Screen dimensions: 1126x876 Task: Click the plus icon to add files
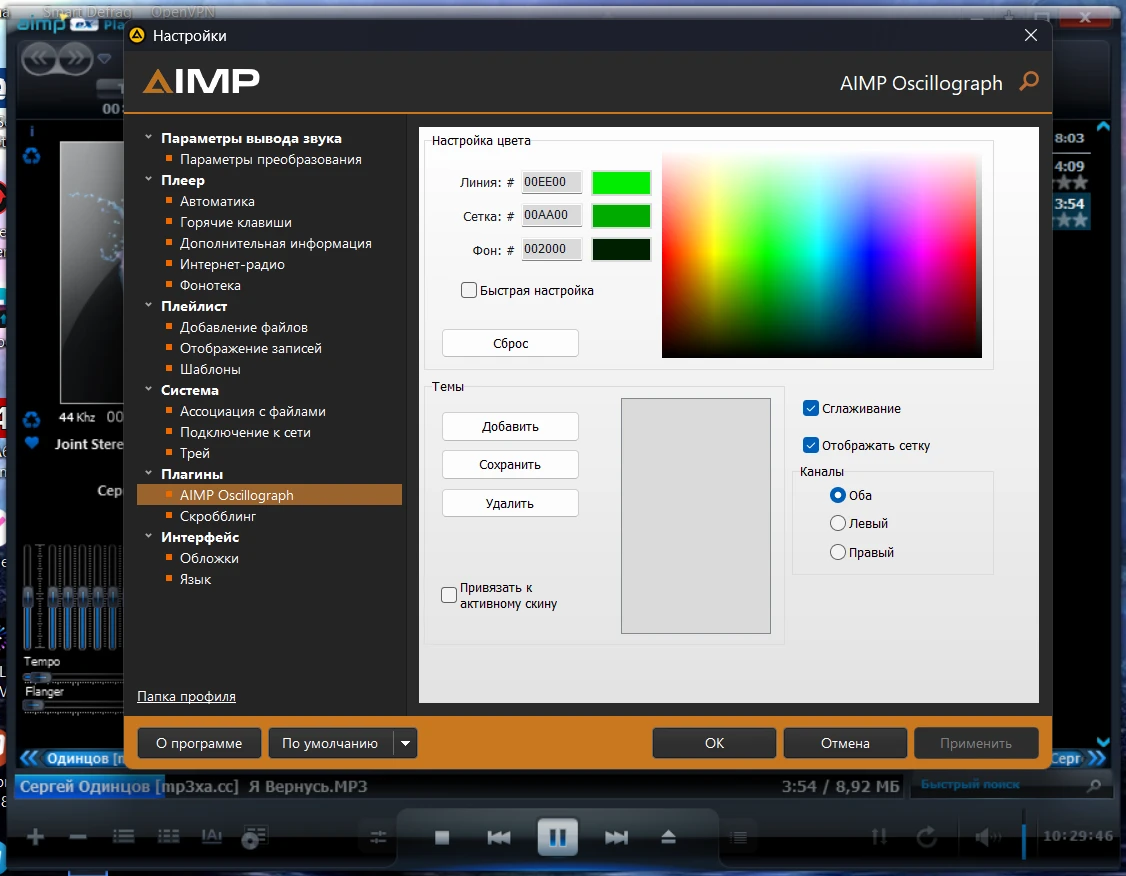click(36, 837)
